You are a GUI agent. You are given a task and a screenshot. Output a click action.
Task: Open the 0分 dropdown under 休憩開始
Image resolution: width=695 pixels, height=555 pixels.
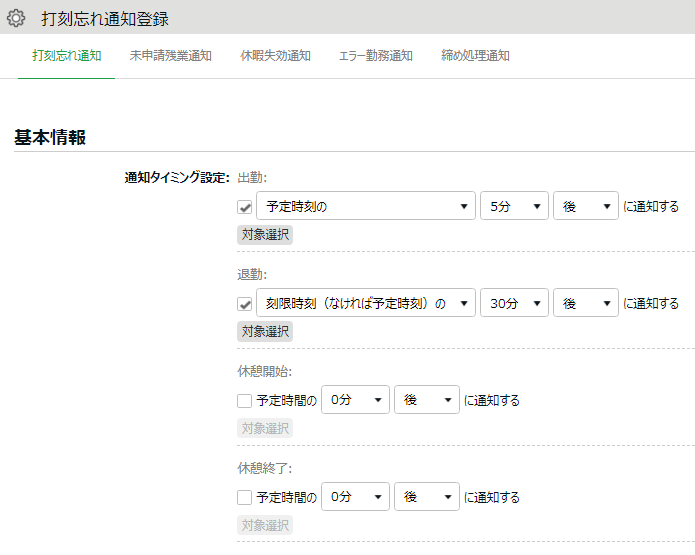pos(355,401)
